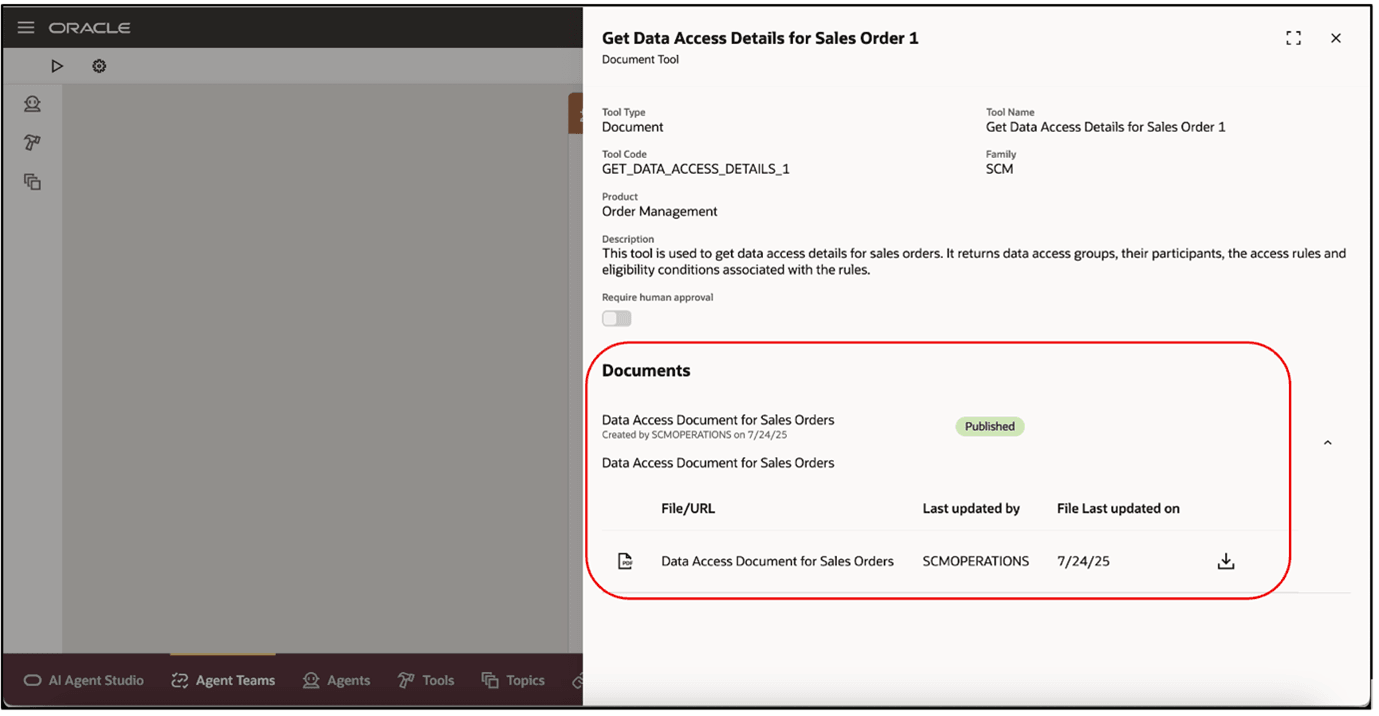Viewport: 1379px width, 716px height.
Task: Click the Tool Name field value
Action: 1106,127
